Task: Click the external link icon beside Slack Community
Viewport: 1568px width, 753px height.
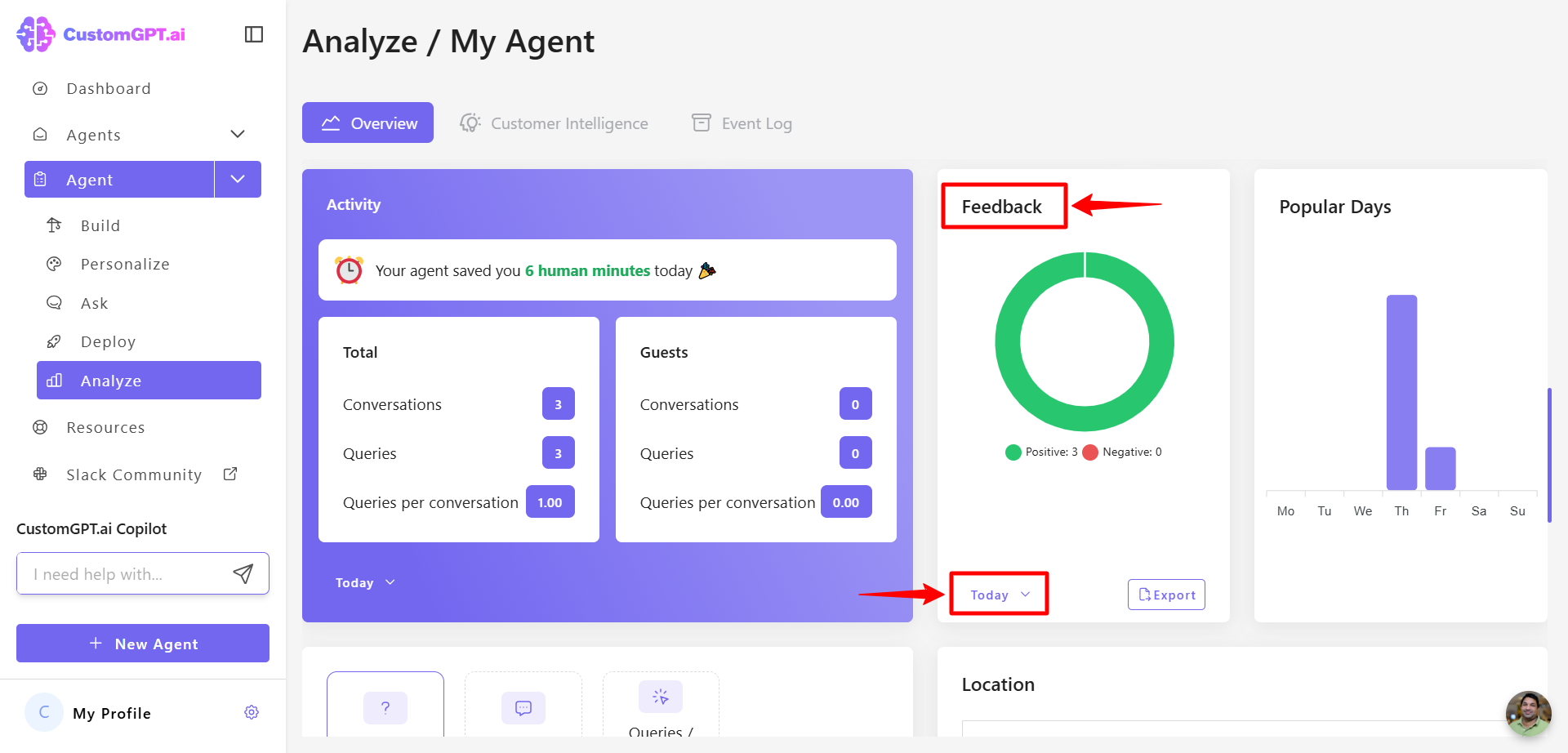Action: [x=230, y=474]
